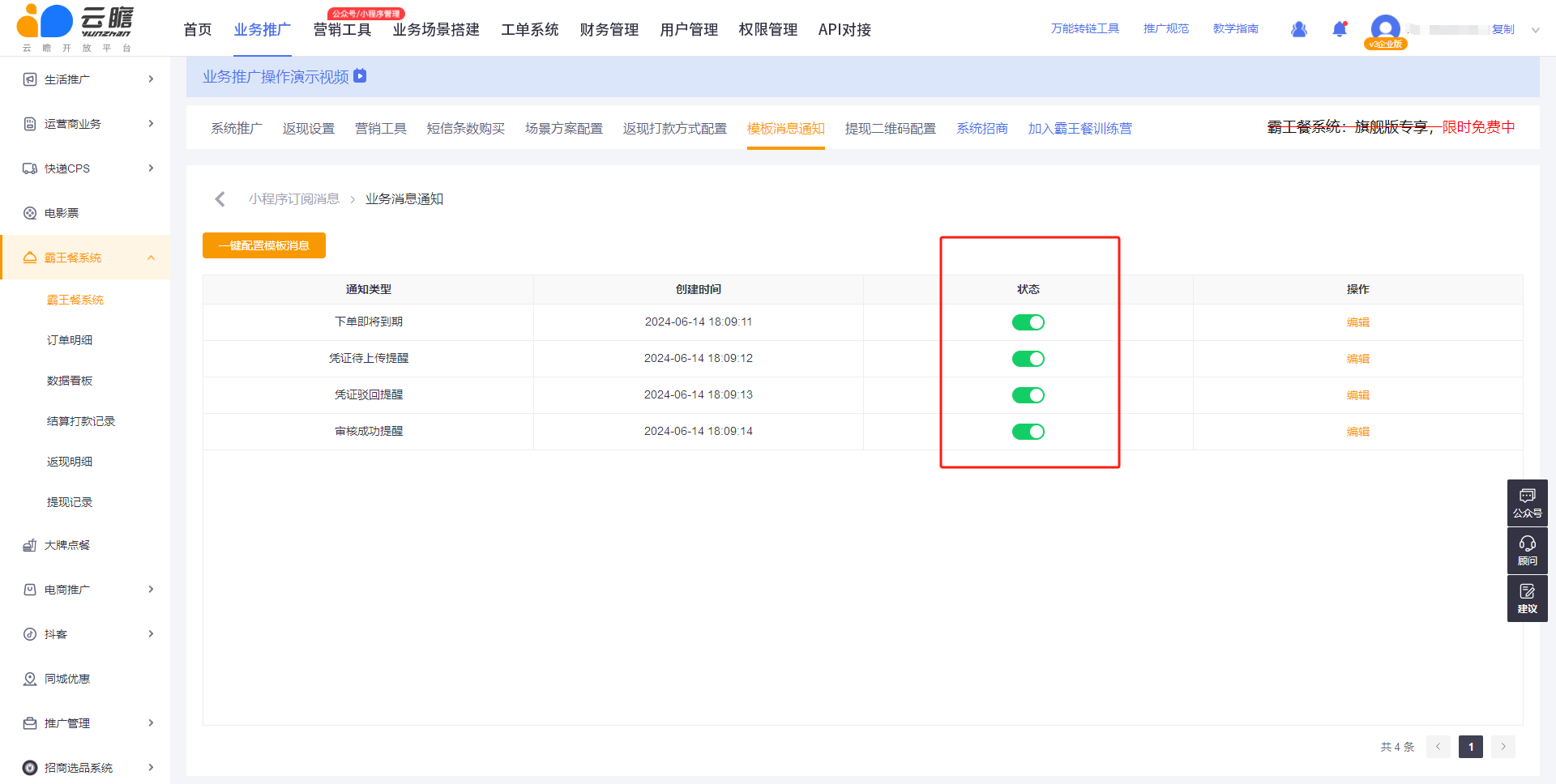
Task: Click the 一键配置模板消息 button
Action: tap(264, 245)
